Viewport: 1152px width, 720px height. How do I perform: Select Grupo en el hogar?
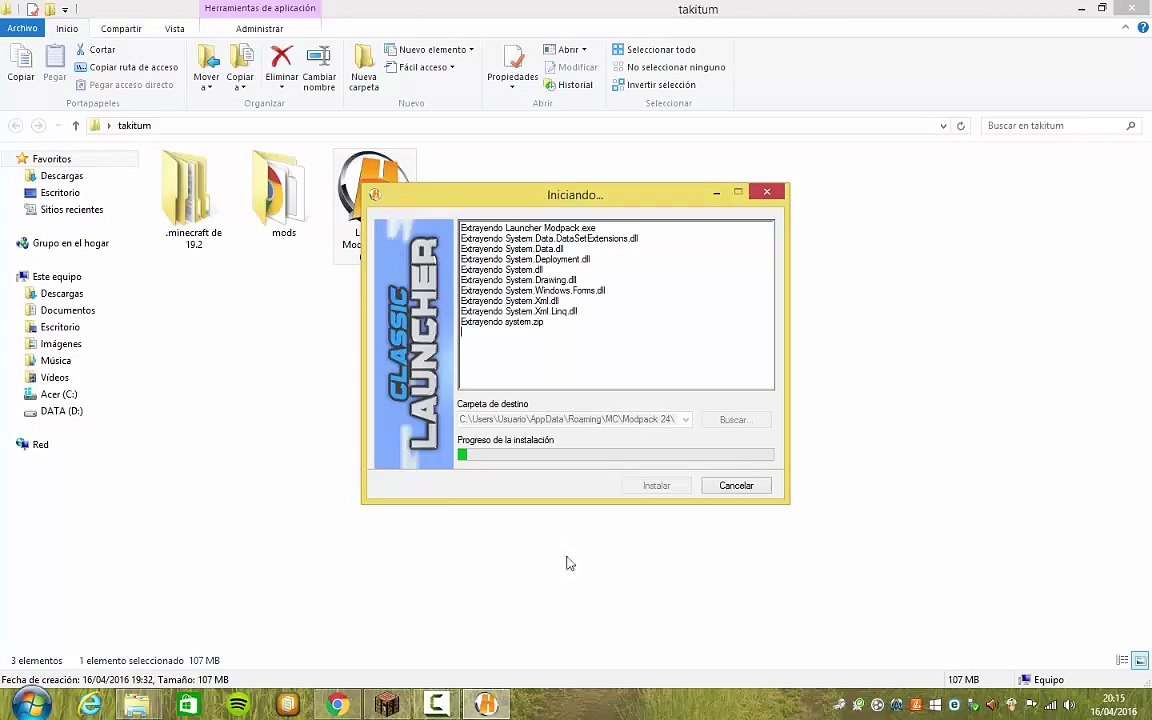(x=71, y=243)
